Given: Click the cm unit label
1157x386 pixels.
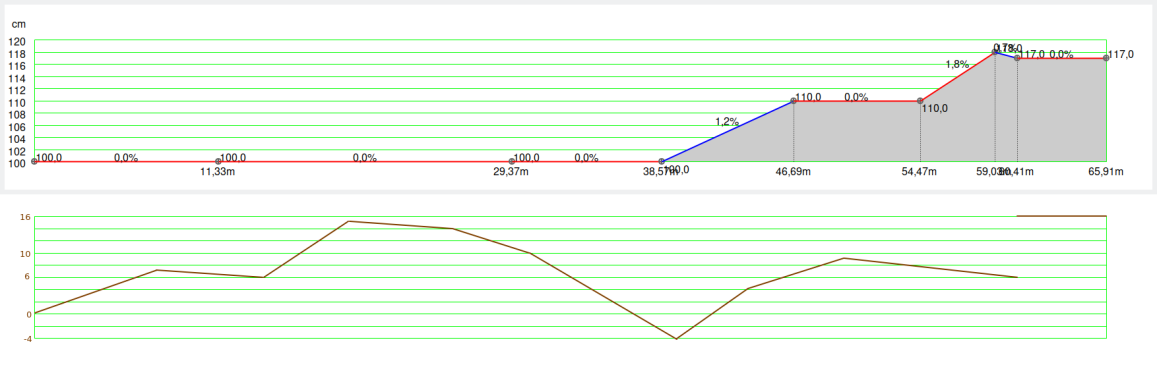Looking at the screenshot, I should pyautogui.click(x=18, y=24).
